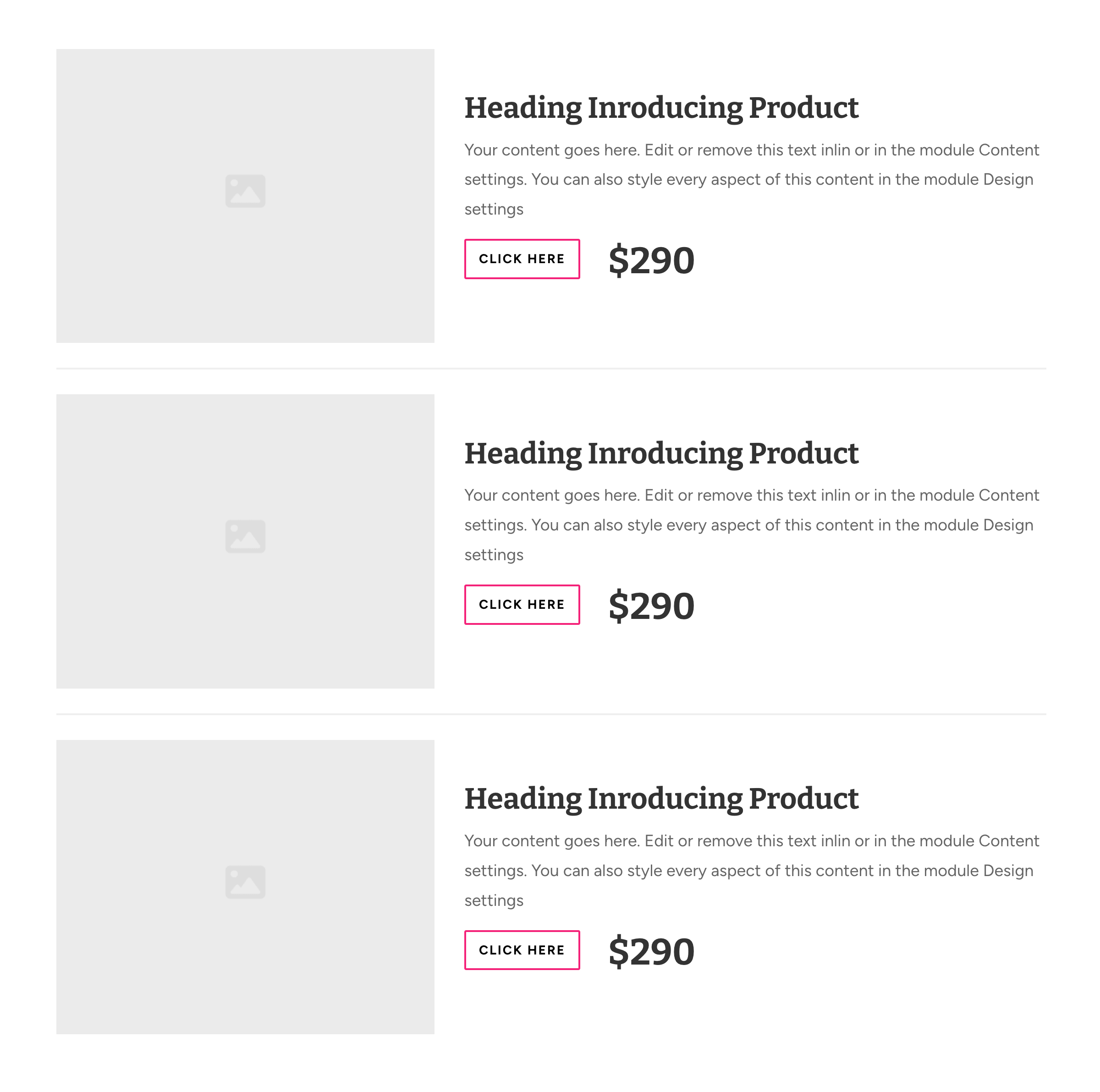1100x1092 pixels.
Task: Click the description paragraph of the third product
Action: tap(751, 870)
